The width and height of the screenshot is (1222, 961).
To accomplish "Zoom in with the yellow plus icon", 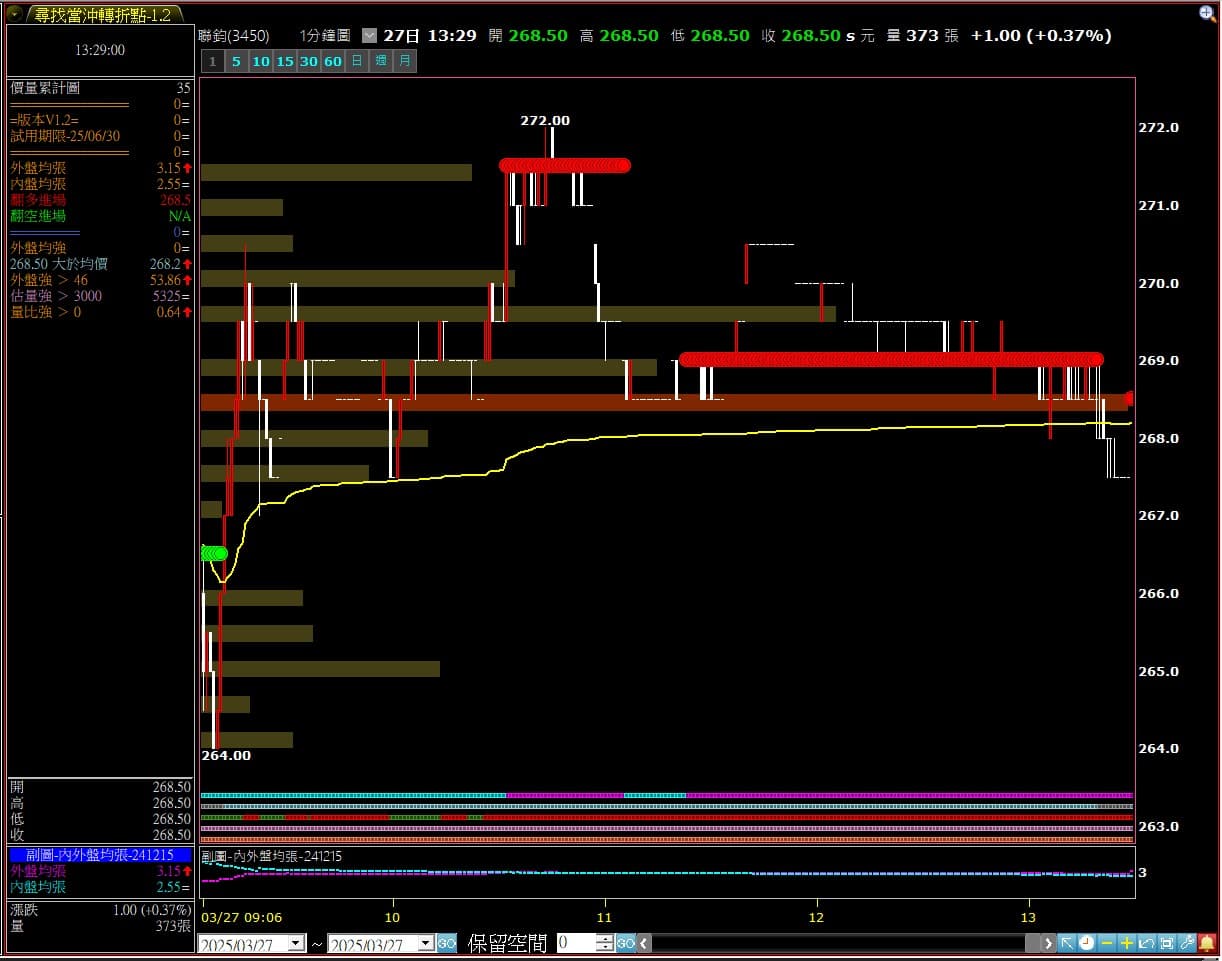I will [1127, 943].
